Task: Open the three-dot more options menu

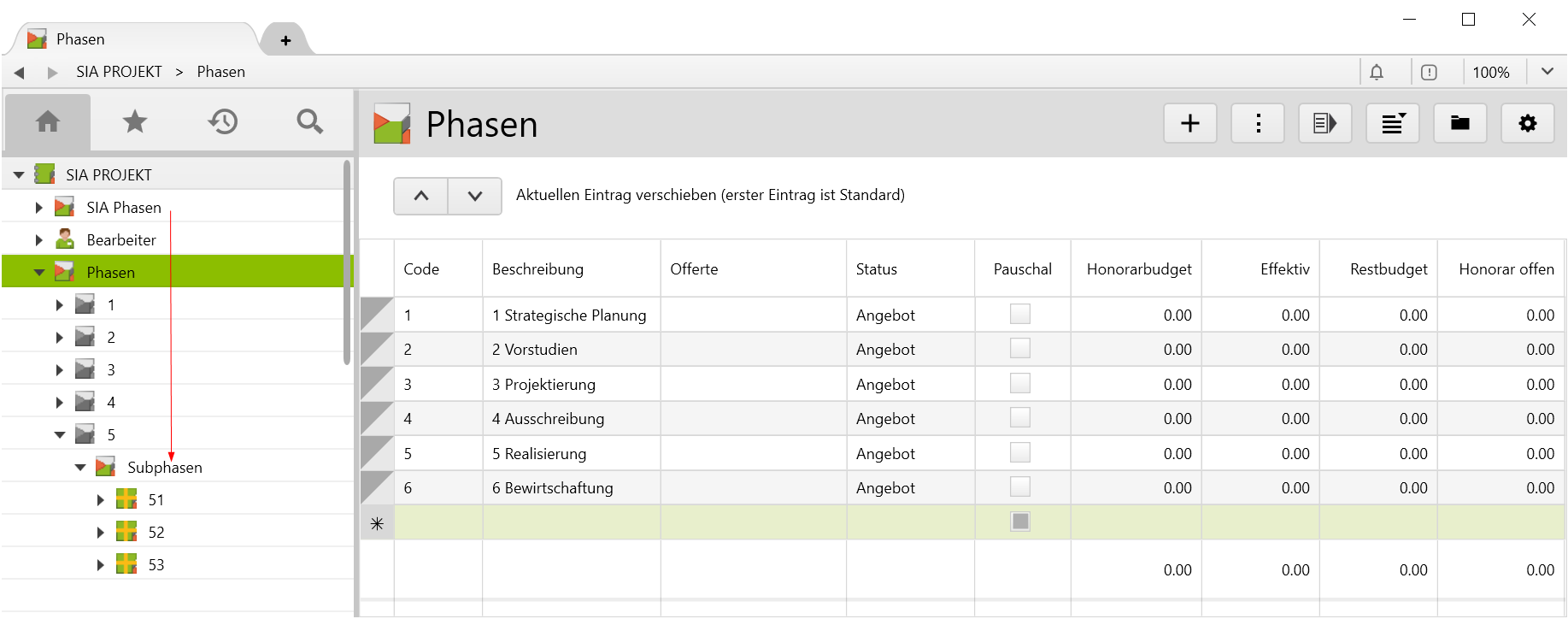Action: pos(1257,124)
